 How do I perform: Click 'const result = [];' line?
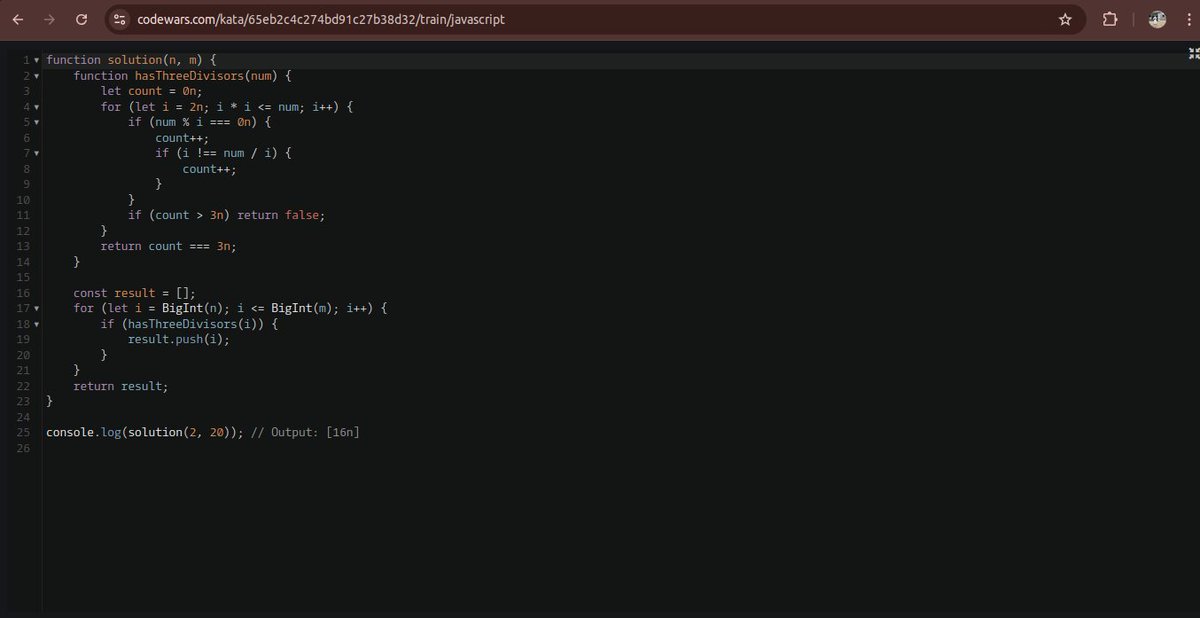pos(135,293)
